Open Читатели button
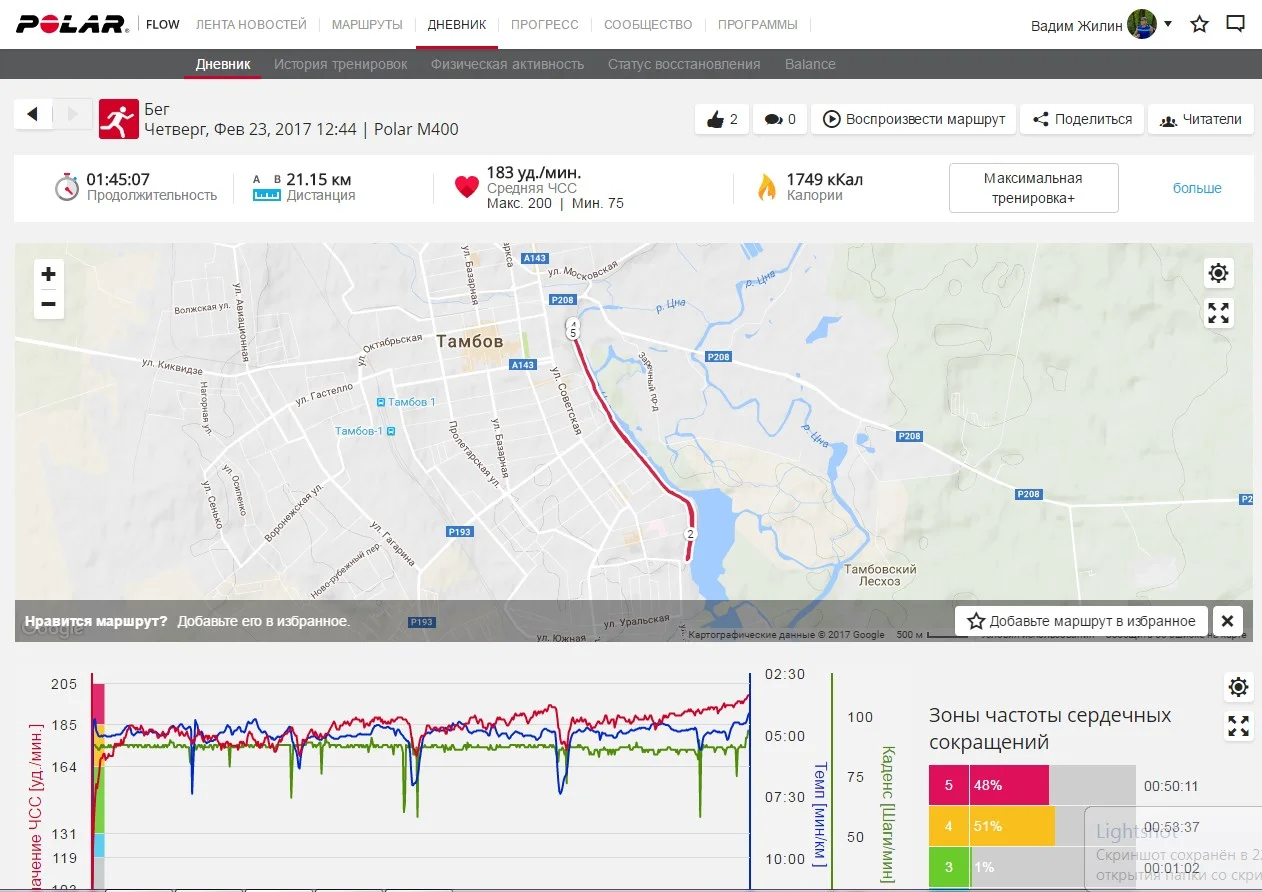The height and width of the screenshot is (892, 1262). pyautogui.click(x=1200, y=119)
